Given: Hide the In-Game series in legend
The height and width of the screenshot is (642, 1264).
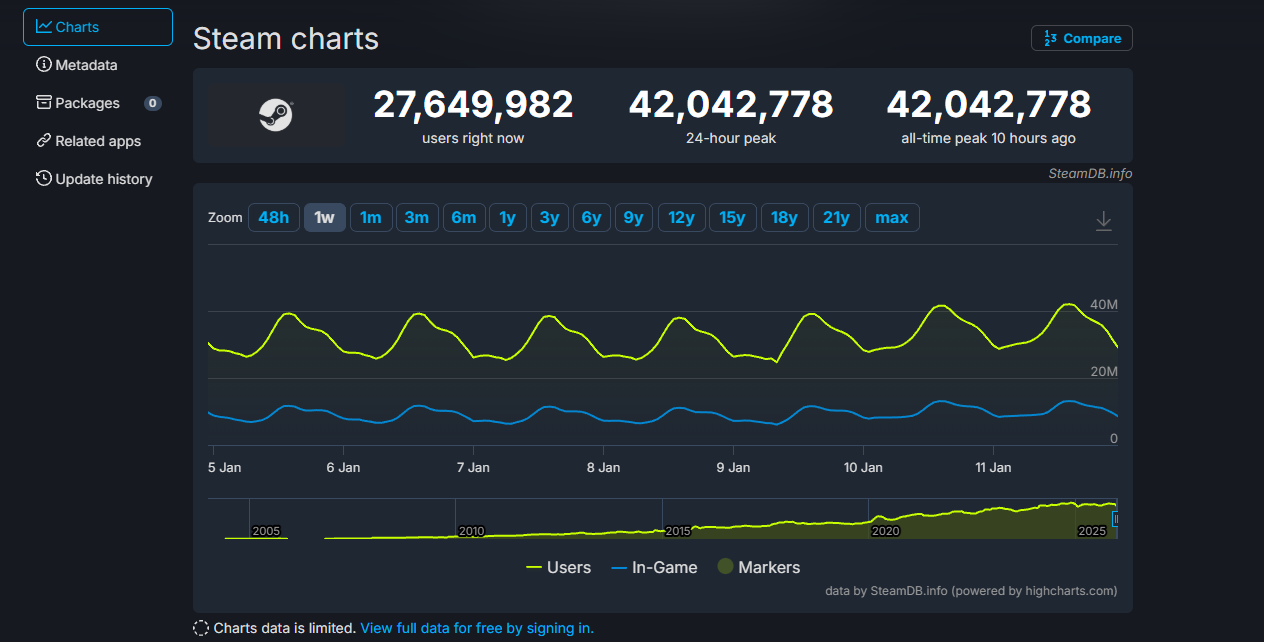Looking at the screenshot, I should coord(654,567).
